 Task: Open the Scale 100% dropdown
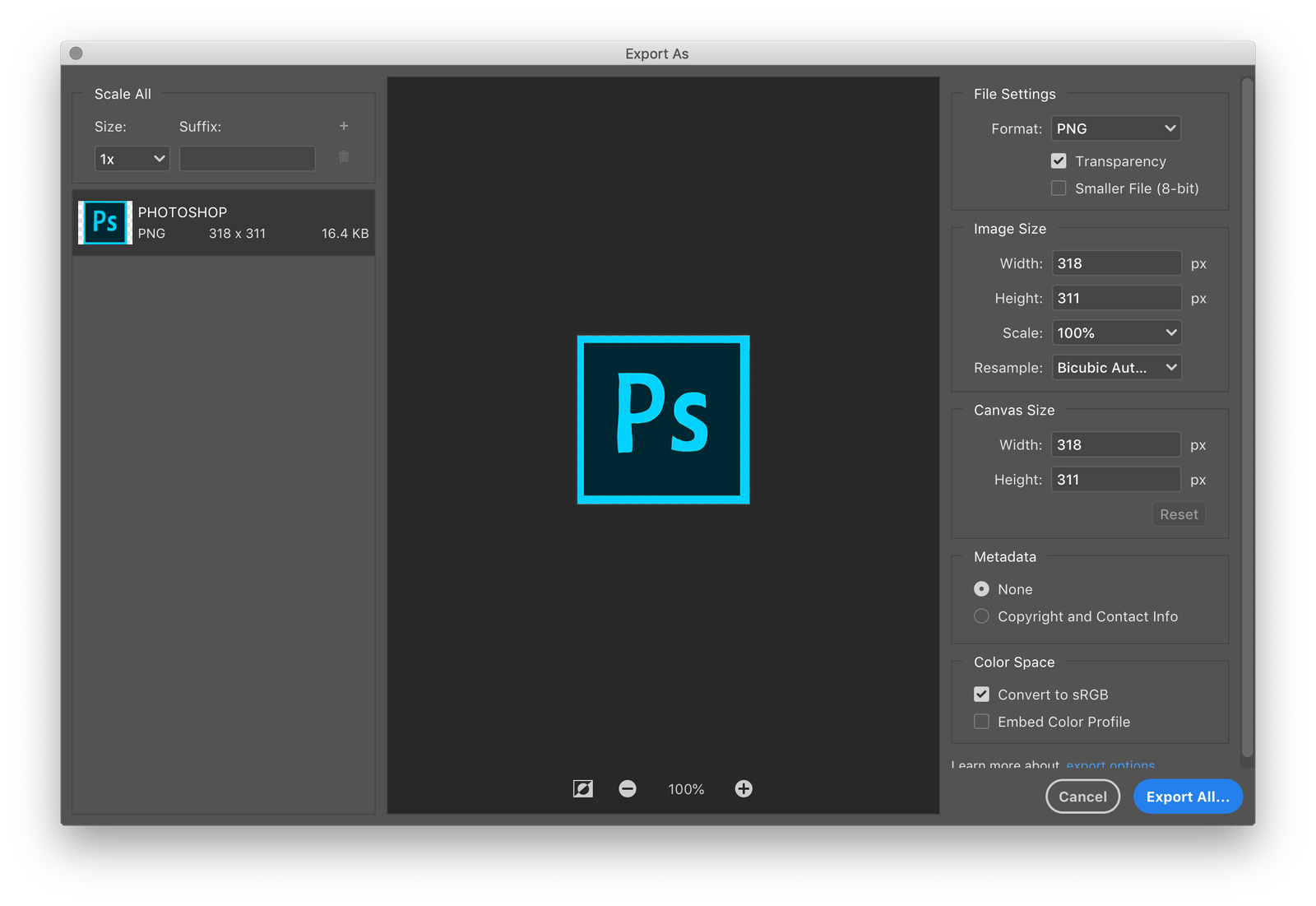coord(1116,332)
